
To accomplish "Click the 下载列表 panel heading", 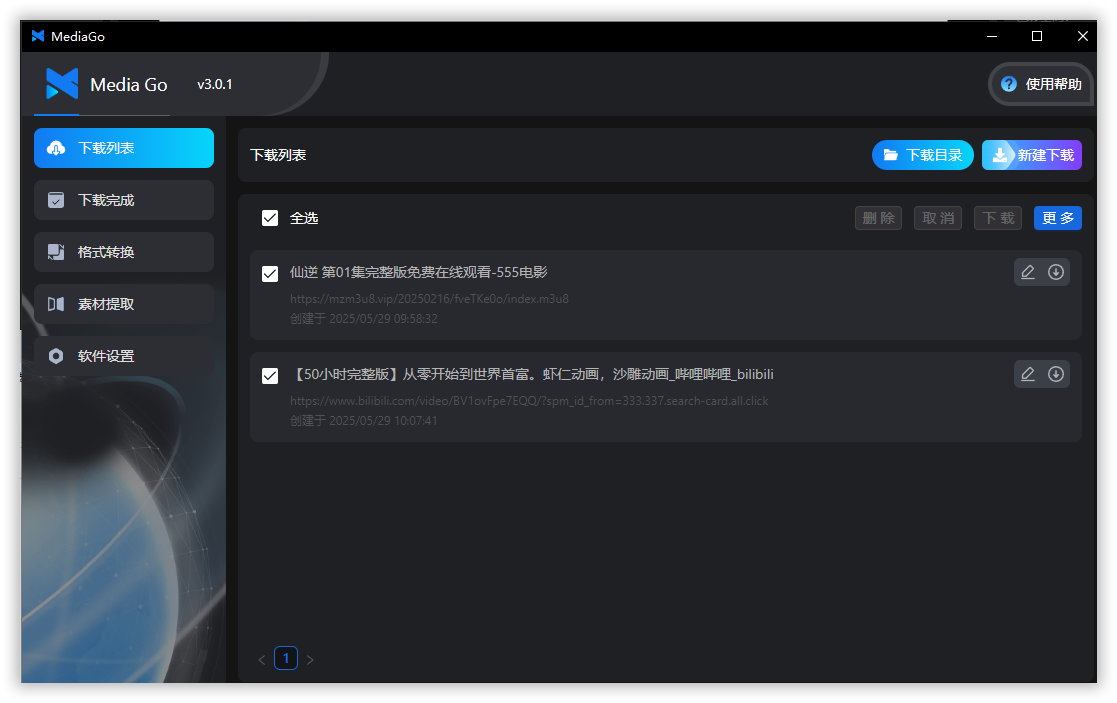I will click(x=279, y=155).
